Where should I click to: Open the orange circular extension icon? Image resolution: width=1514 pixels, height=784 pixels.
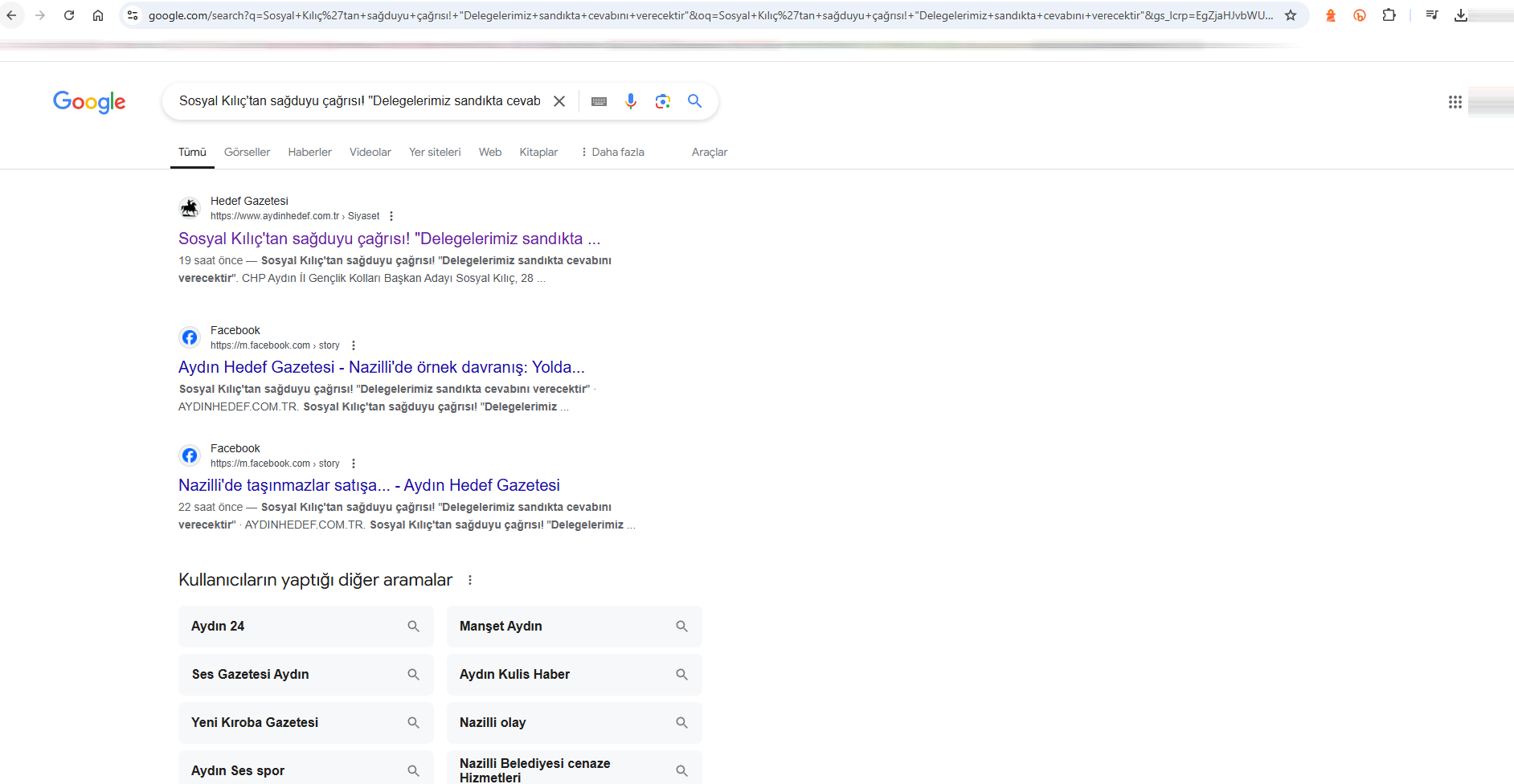tap(1360, 15)
